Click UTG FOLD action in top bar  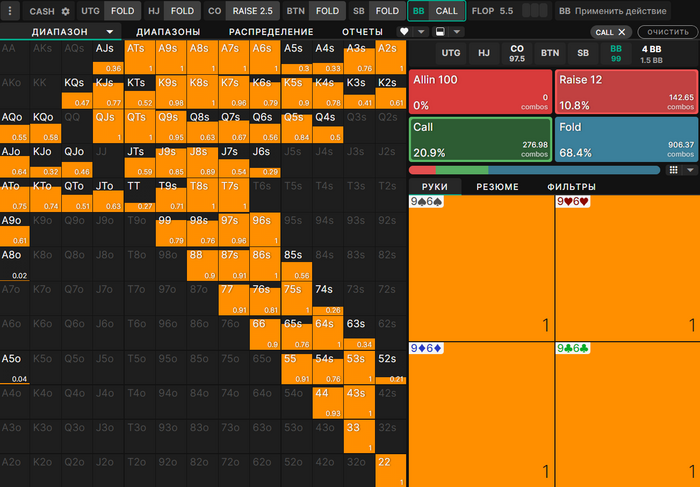[108, 11]
